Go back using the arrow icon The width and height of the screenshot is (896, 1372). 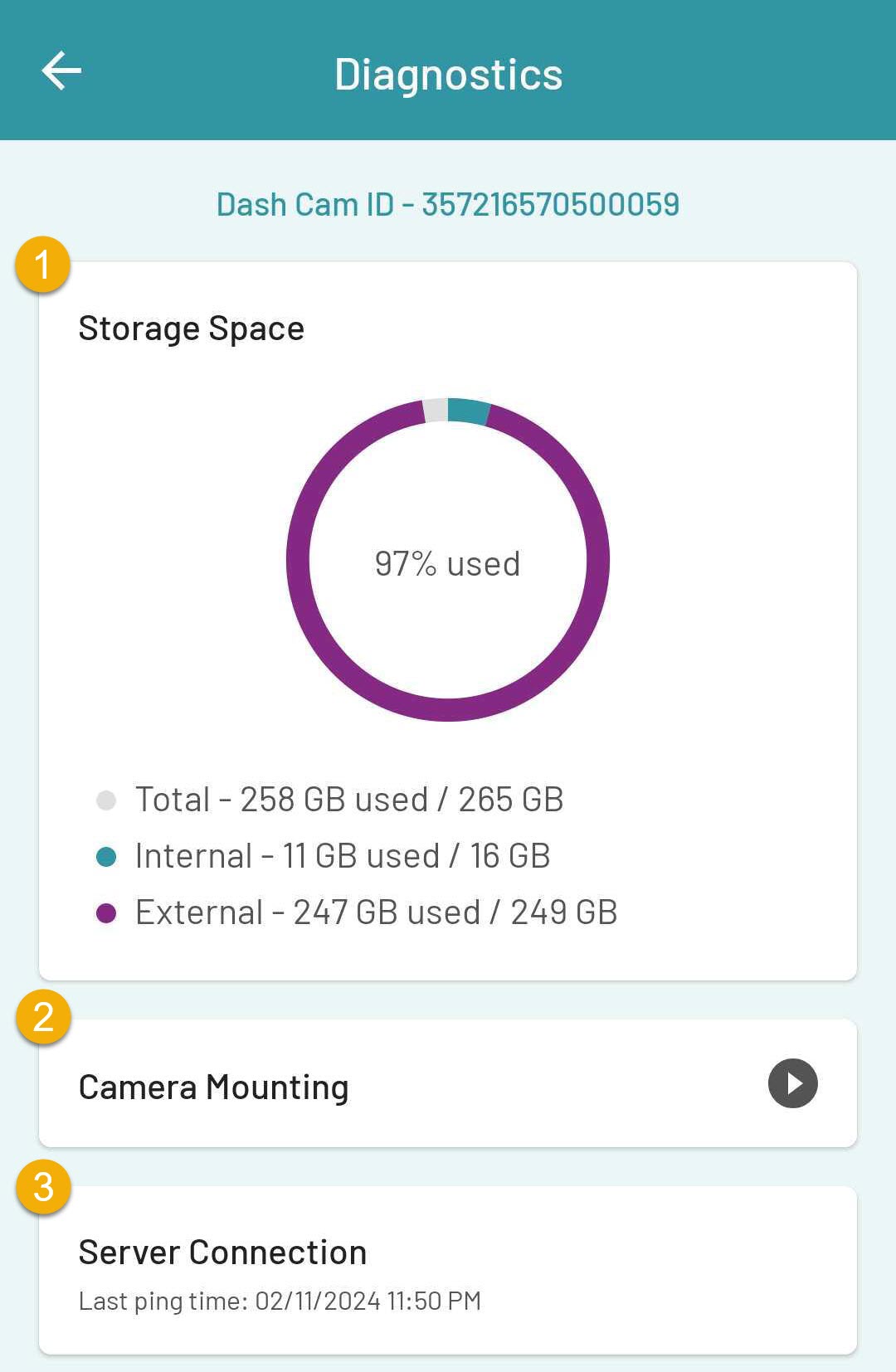point(61,71)
